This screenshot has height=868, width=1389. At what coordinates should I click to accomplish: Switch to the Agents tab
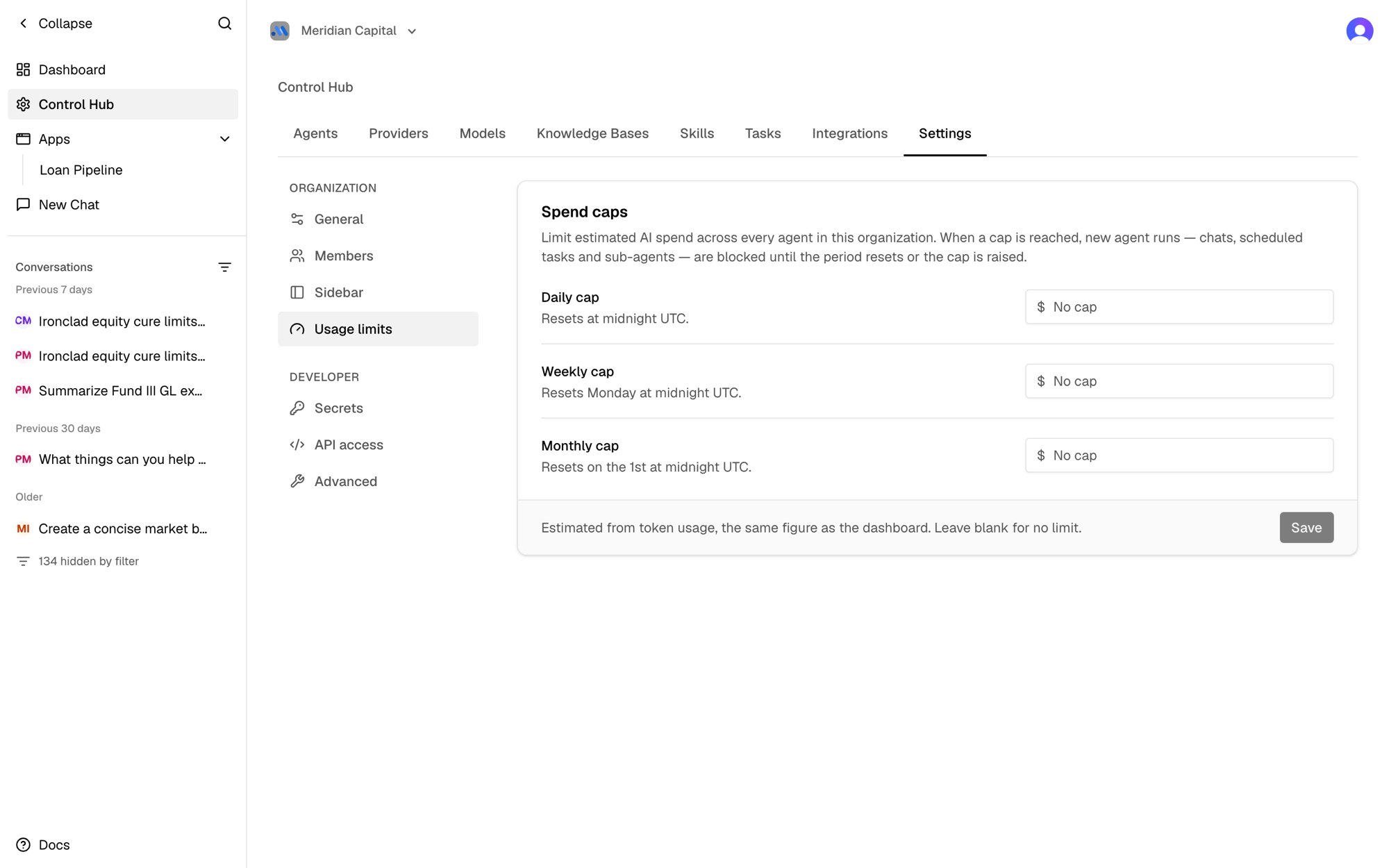315,133
